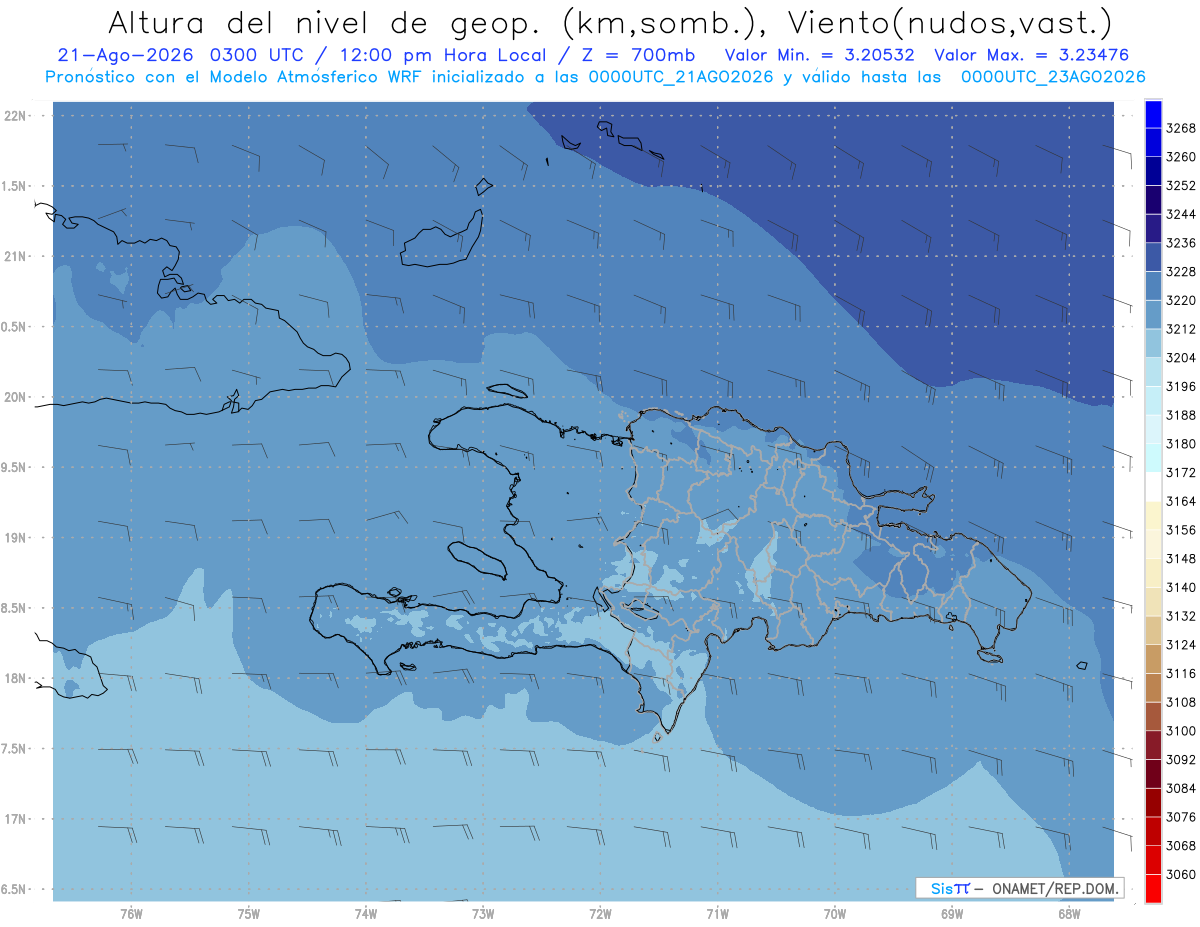
Task: Select the 71W longitude label
Action: (717, 913)
